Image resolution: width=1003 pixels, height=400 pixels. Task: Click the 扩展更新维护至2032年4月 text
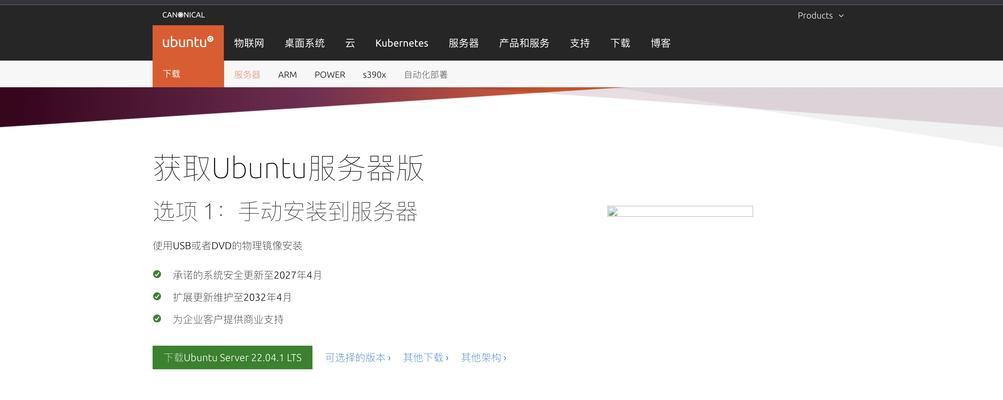click(x=232, y=297)
